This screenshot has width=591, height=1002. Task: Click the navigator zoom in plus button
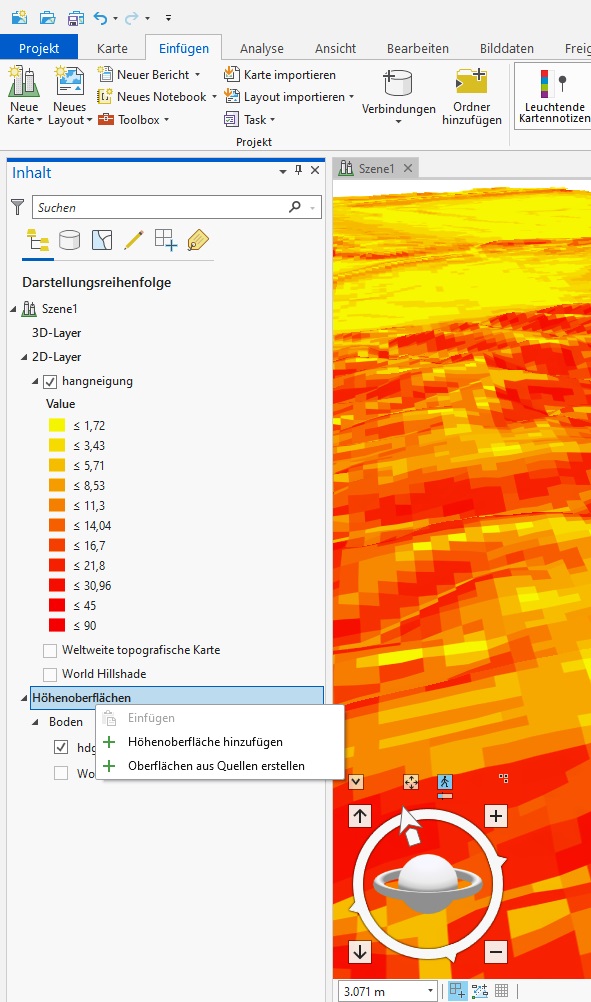pyautogui.click(x=496, y=816)
